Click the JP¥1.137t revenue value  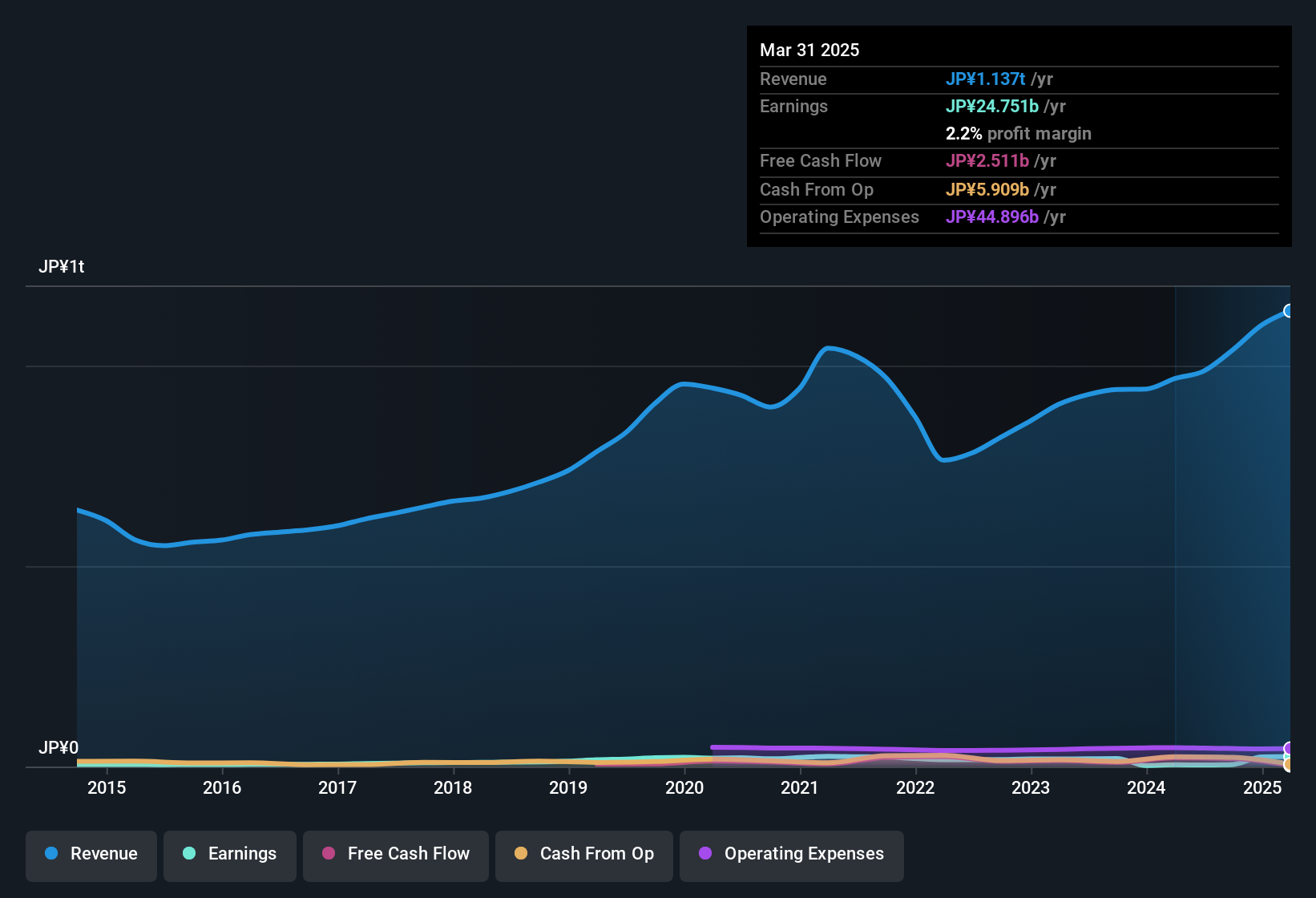tap(985, 79)
